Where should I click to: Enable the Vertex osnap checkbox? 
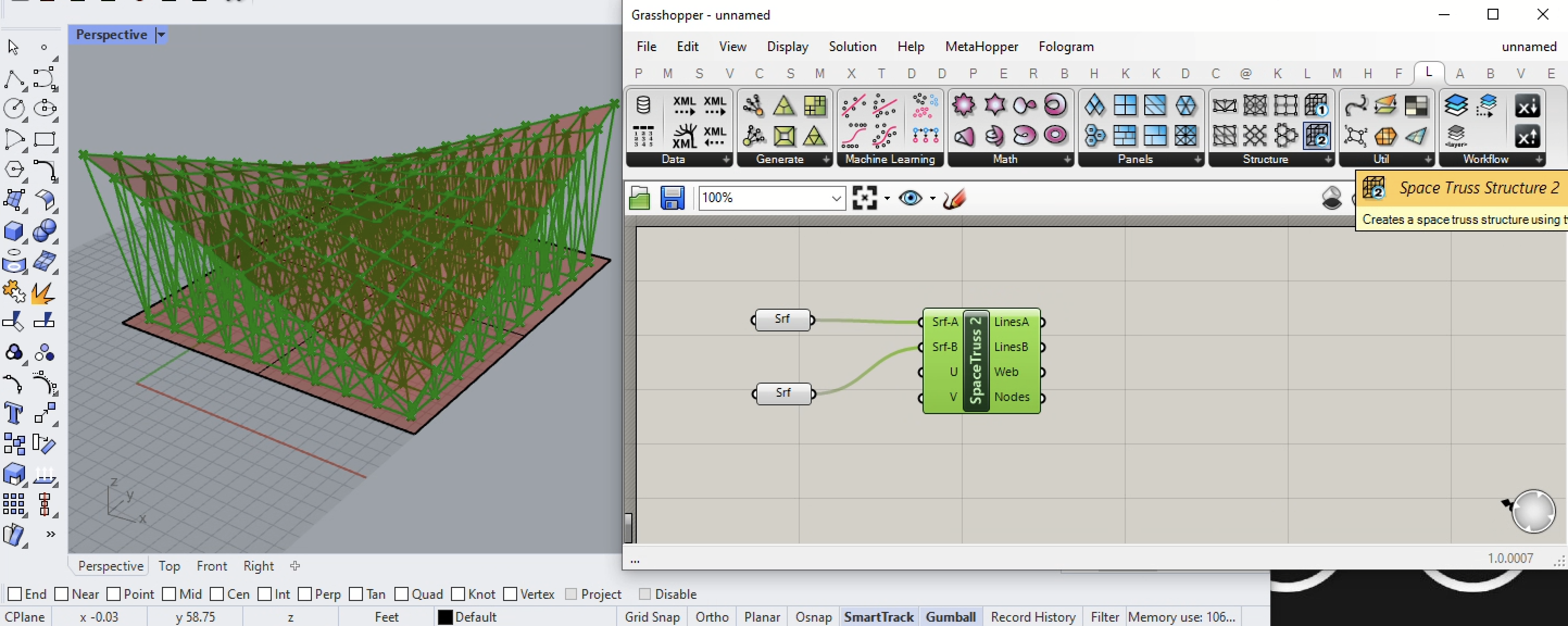click(510, 594)
